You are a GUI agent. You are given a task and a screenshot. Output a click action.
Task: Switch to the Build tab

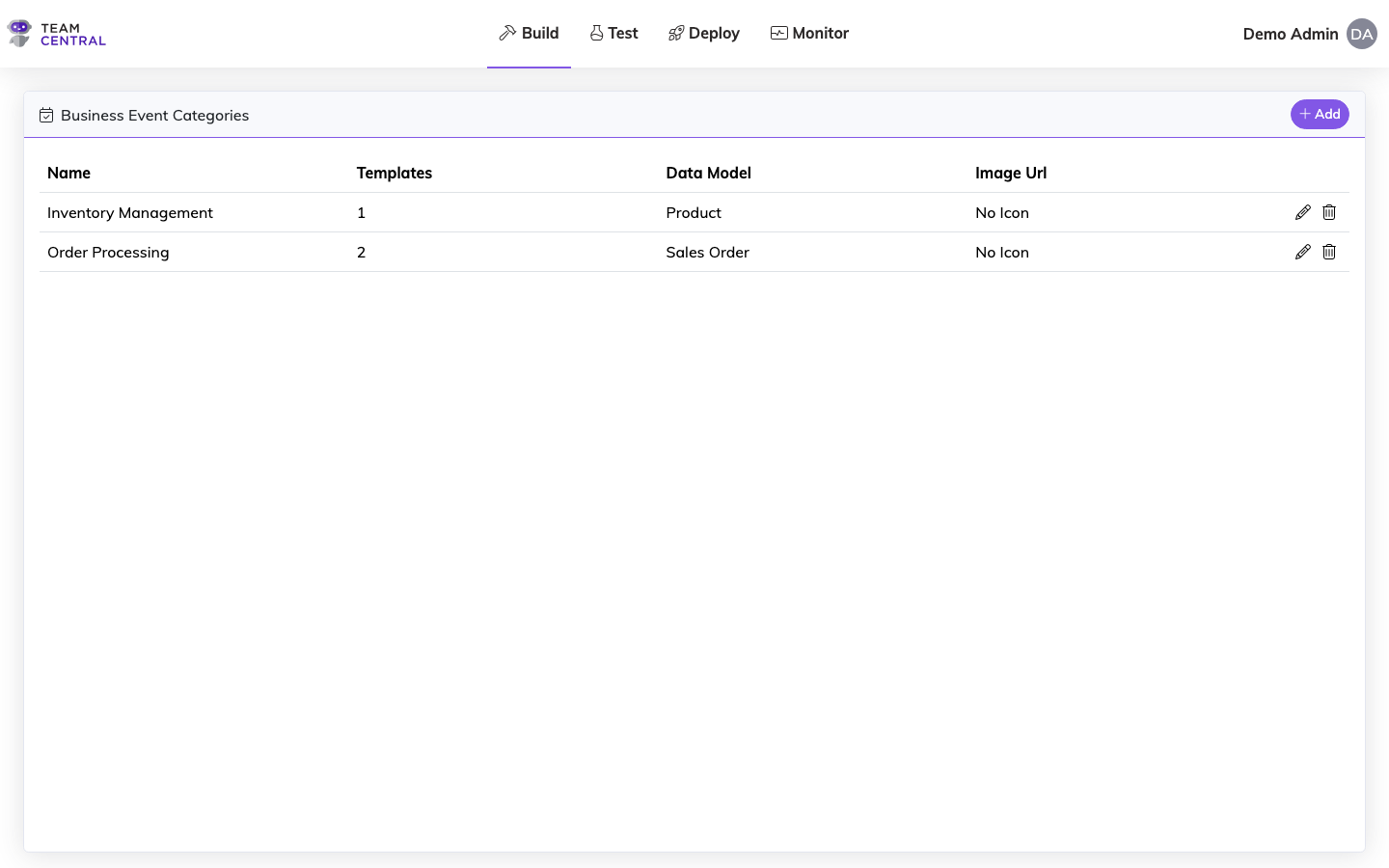[x=529, y=34]
